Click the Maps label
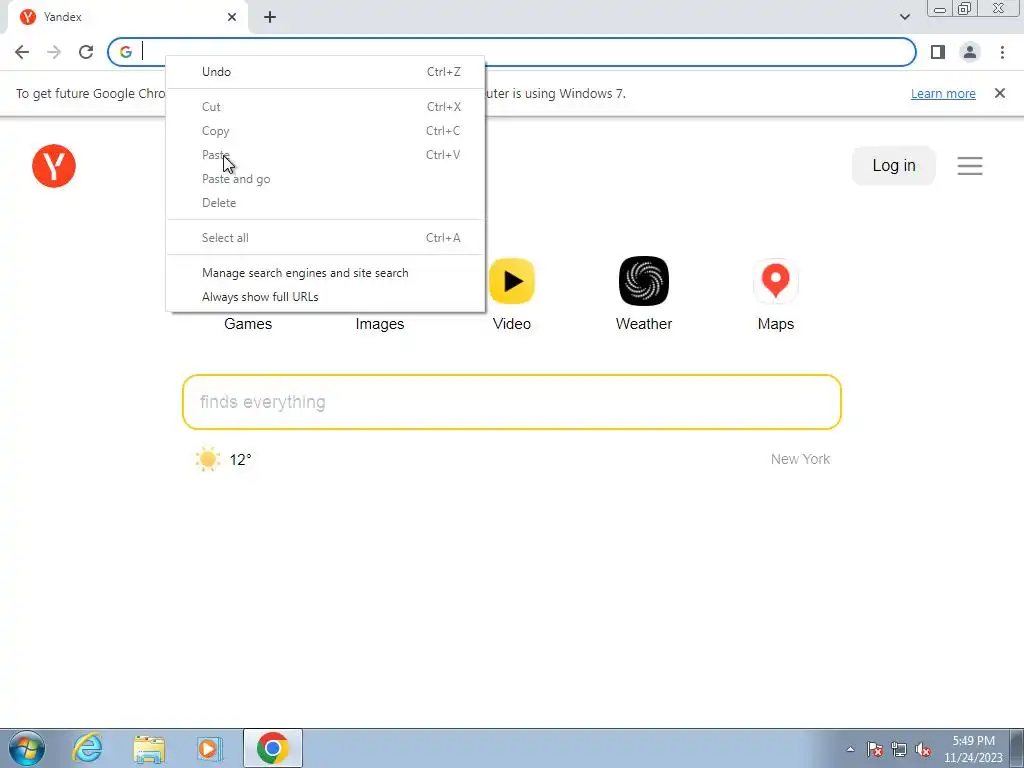This screenshot has width=1024, height=768. click(776, 324)
